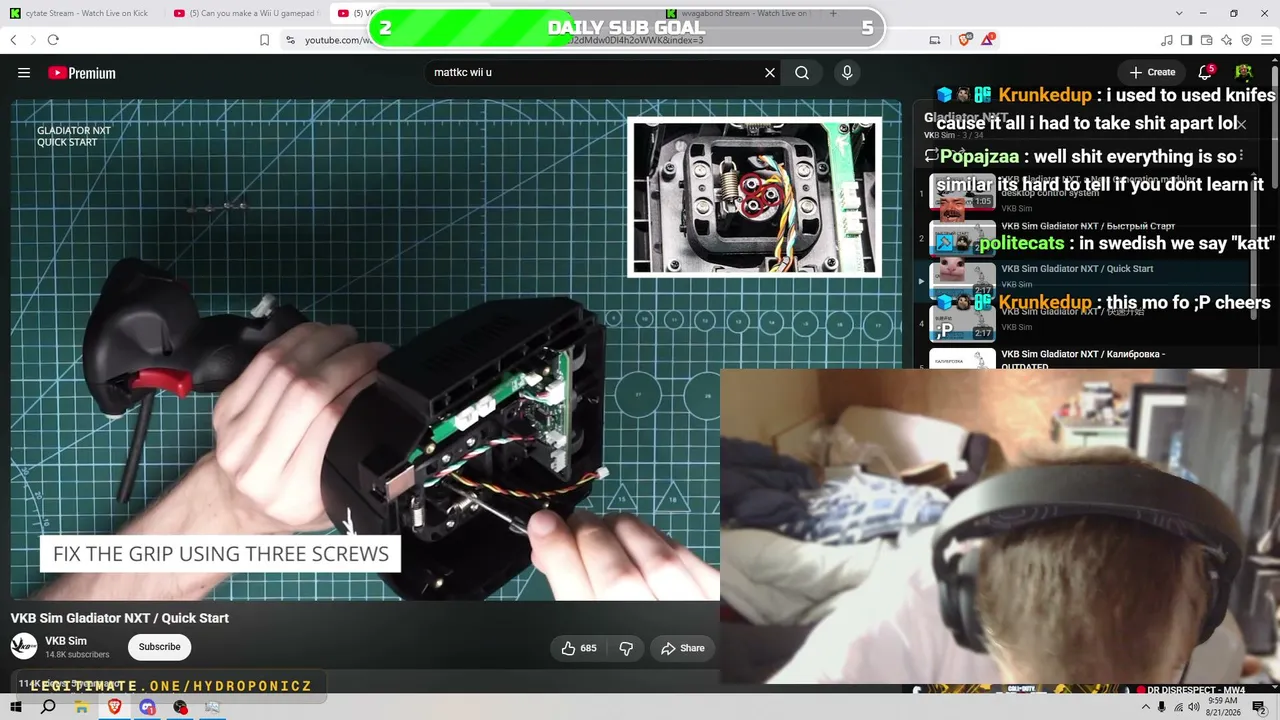This screenshot has width=1280, height=720.
Task: Click the site settings icon in address bar
Action: click(290, 40)
